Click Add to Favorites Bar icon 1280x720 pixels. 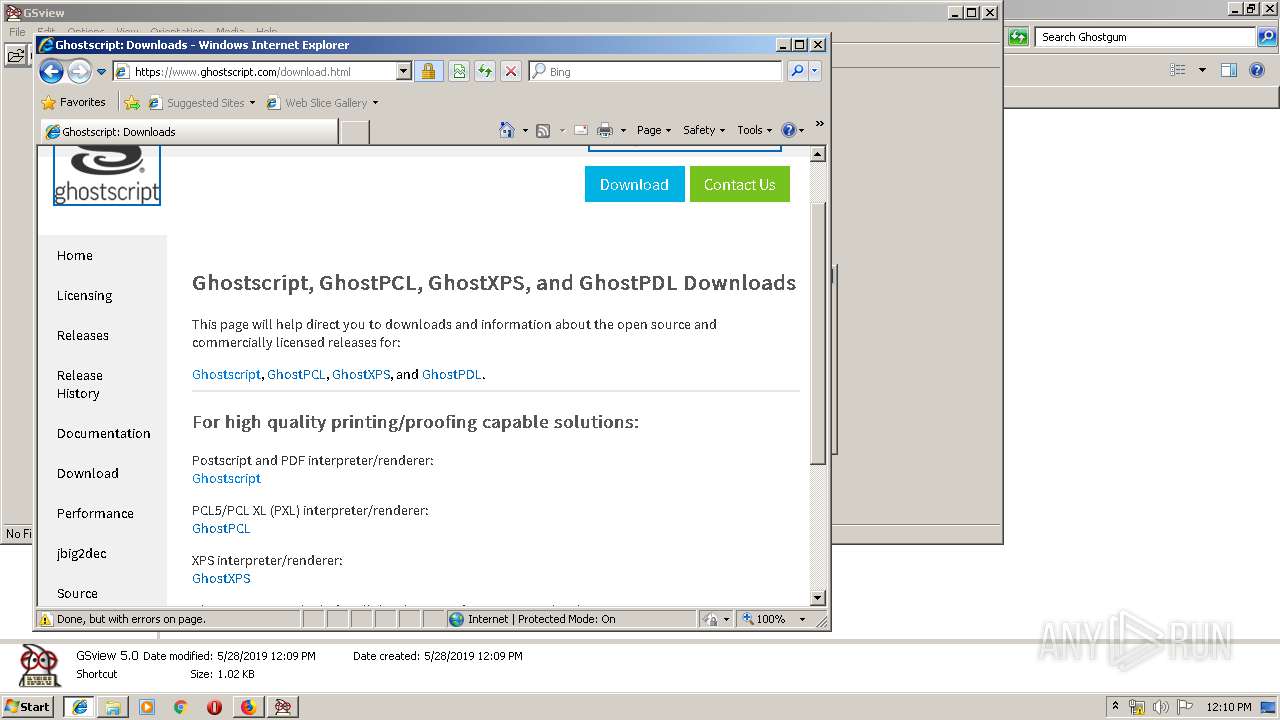[x=132, y=102]
